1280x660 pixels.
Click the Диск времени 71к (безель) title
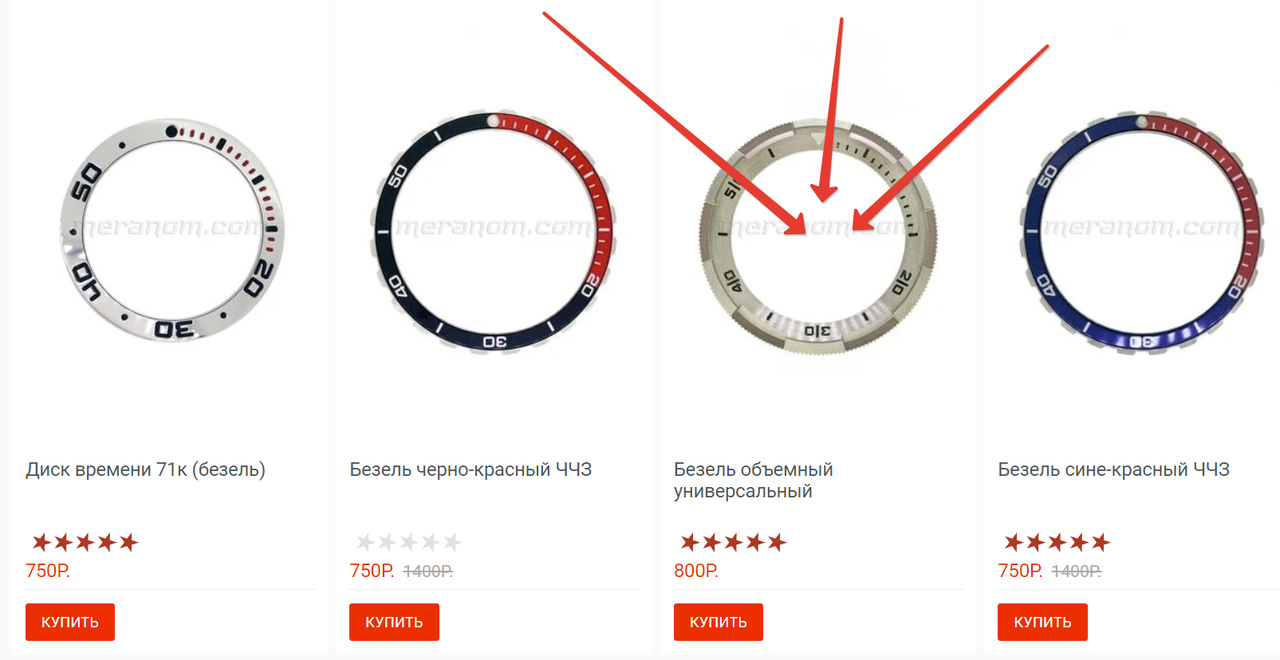[145, 469]
